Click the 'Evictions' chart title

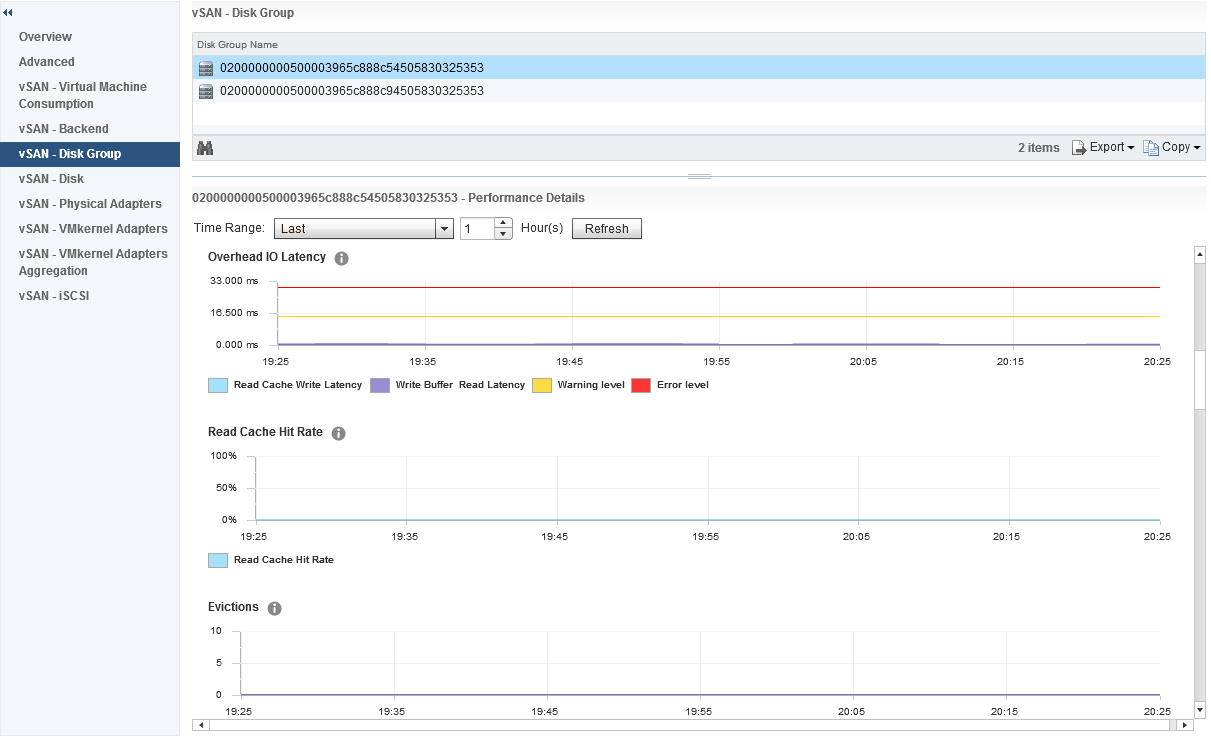tap(233, 607)
